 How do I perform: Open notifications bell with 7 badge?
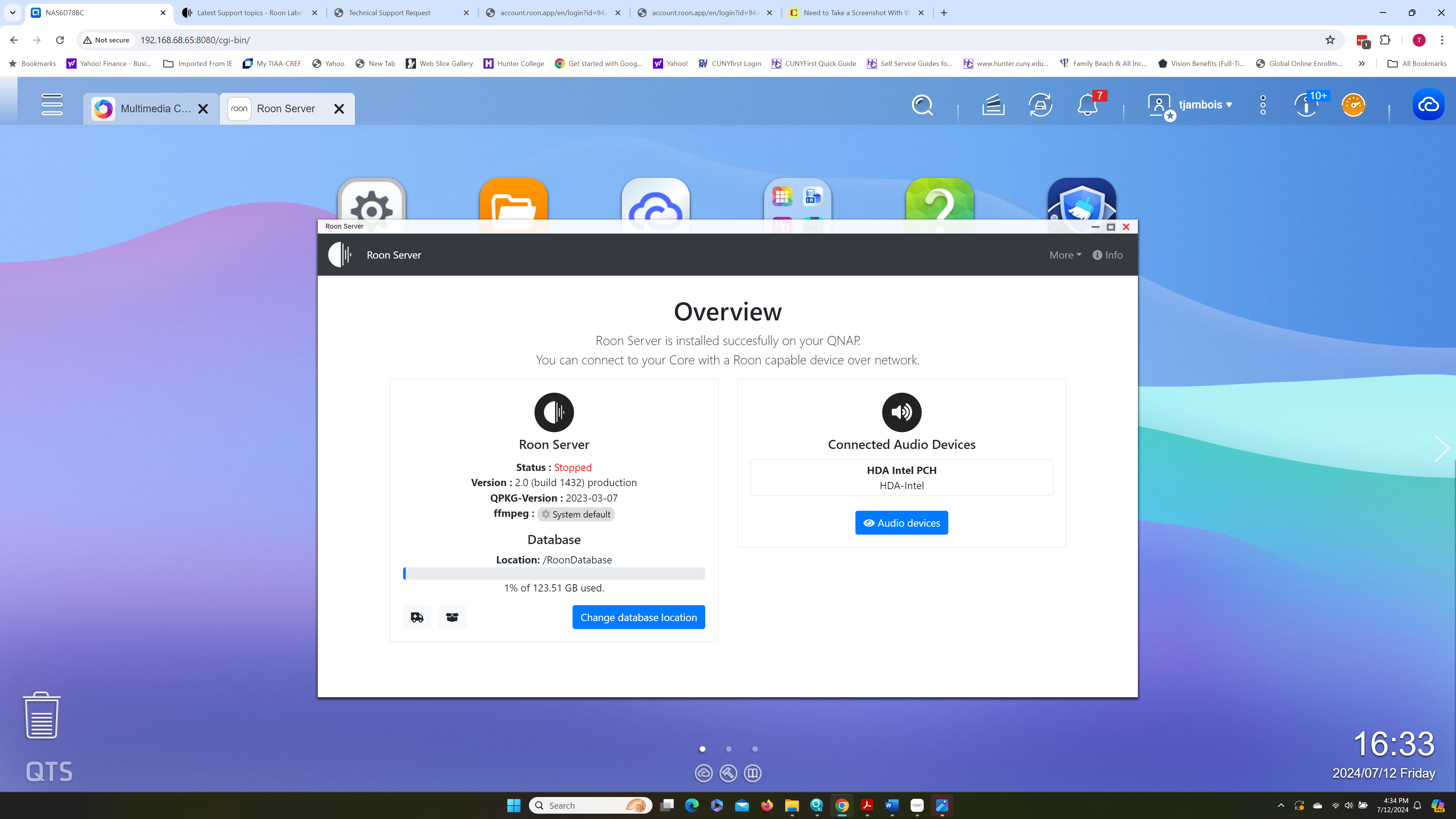pos(1088,105)
